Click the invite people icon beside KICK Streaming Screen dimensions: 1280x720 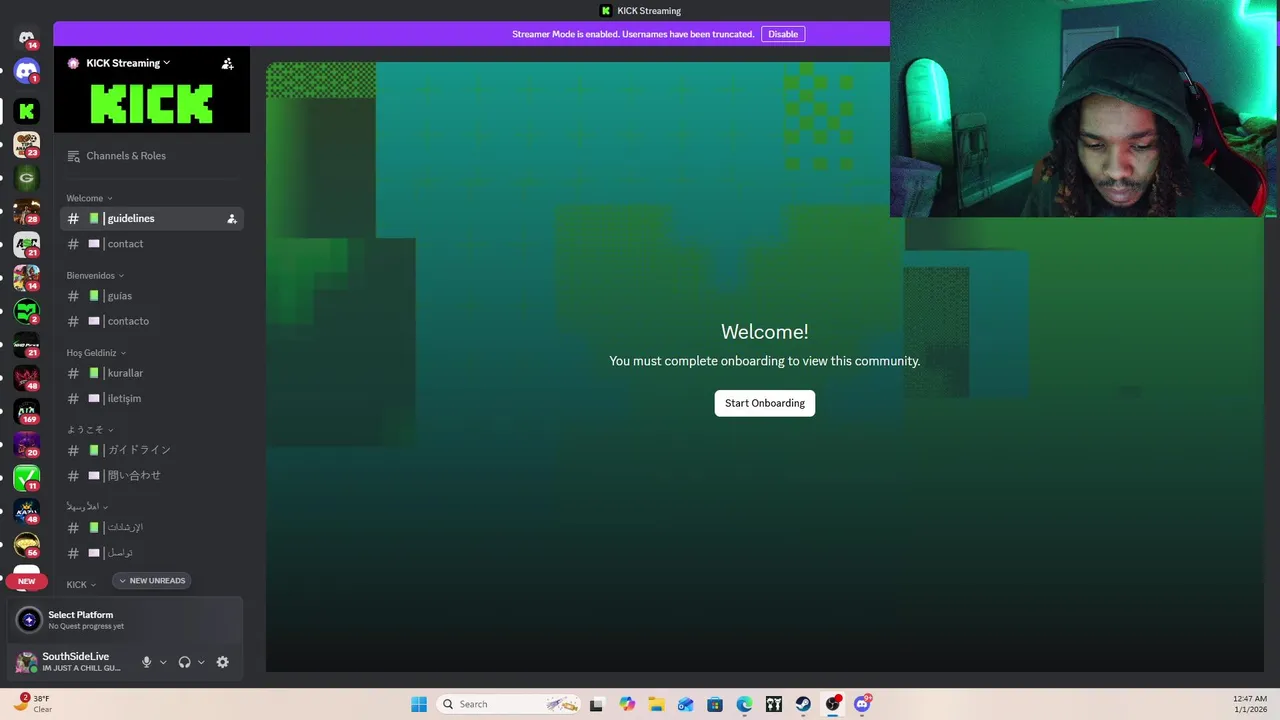click(227, 63)
